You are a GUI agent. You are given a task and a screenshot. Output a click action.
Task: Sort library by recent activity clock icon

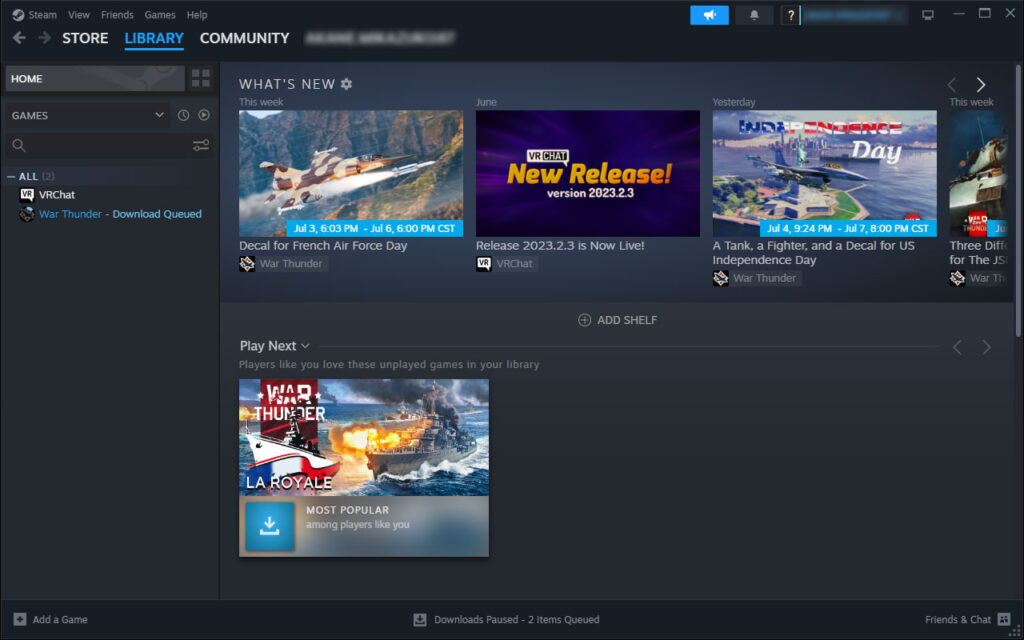point(184,115)
